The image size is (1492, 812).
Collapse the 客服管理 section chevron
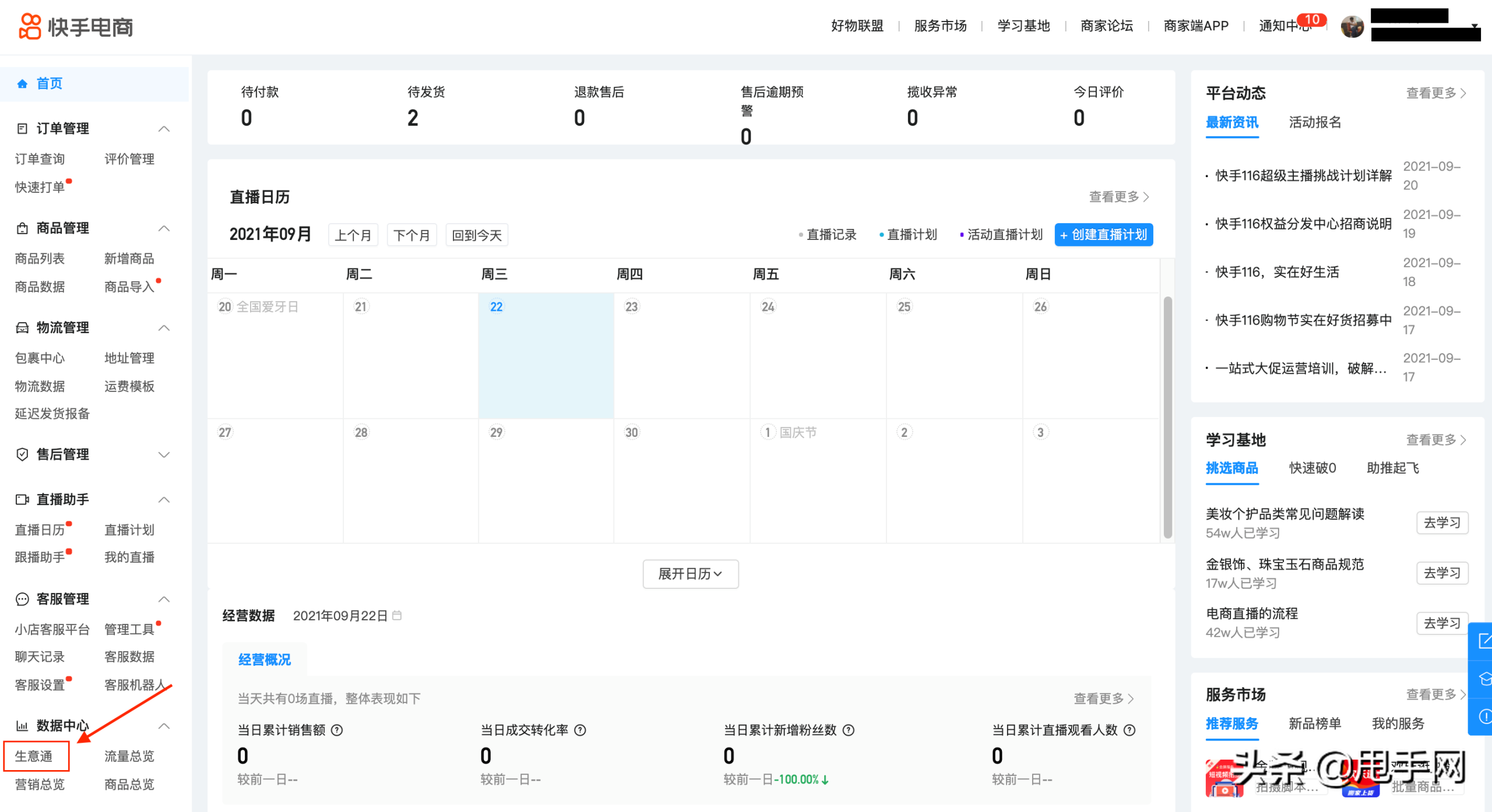coord(164,599)
